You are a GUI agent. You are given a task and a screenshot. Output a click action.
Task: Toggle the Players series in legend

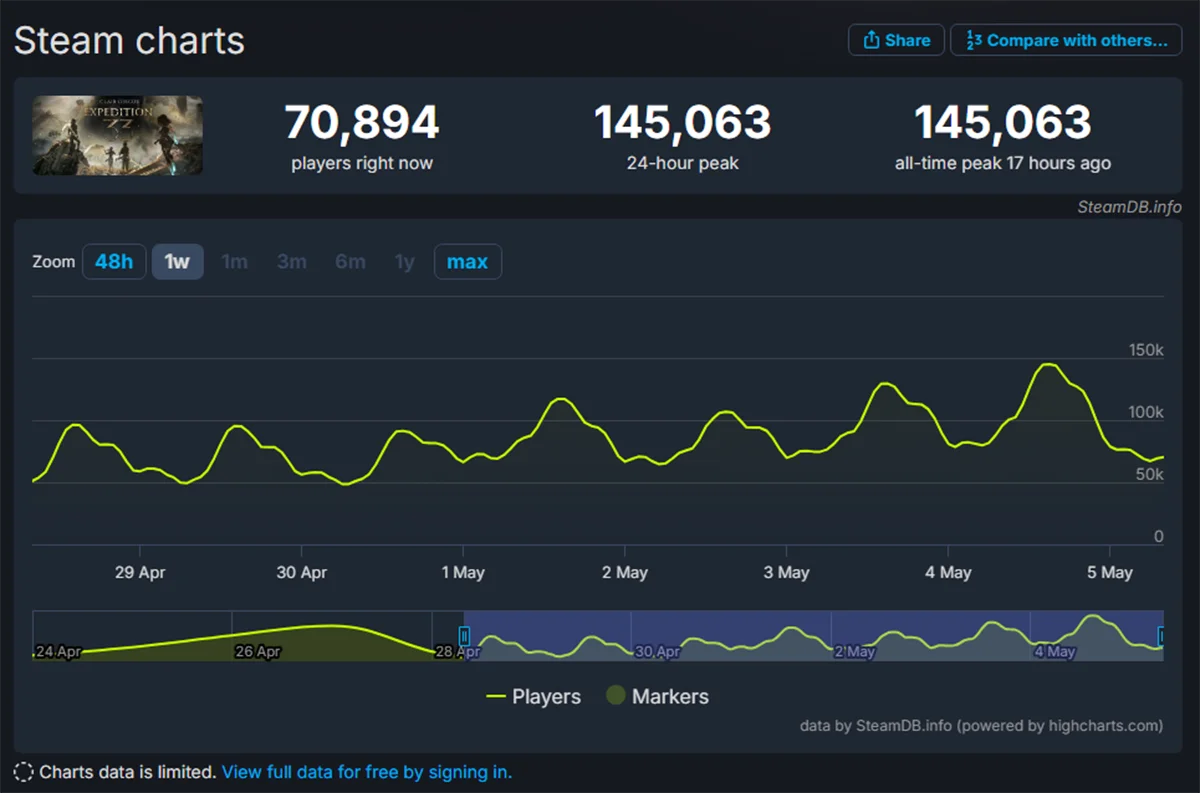click(533, 697)
